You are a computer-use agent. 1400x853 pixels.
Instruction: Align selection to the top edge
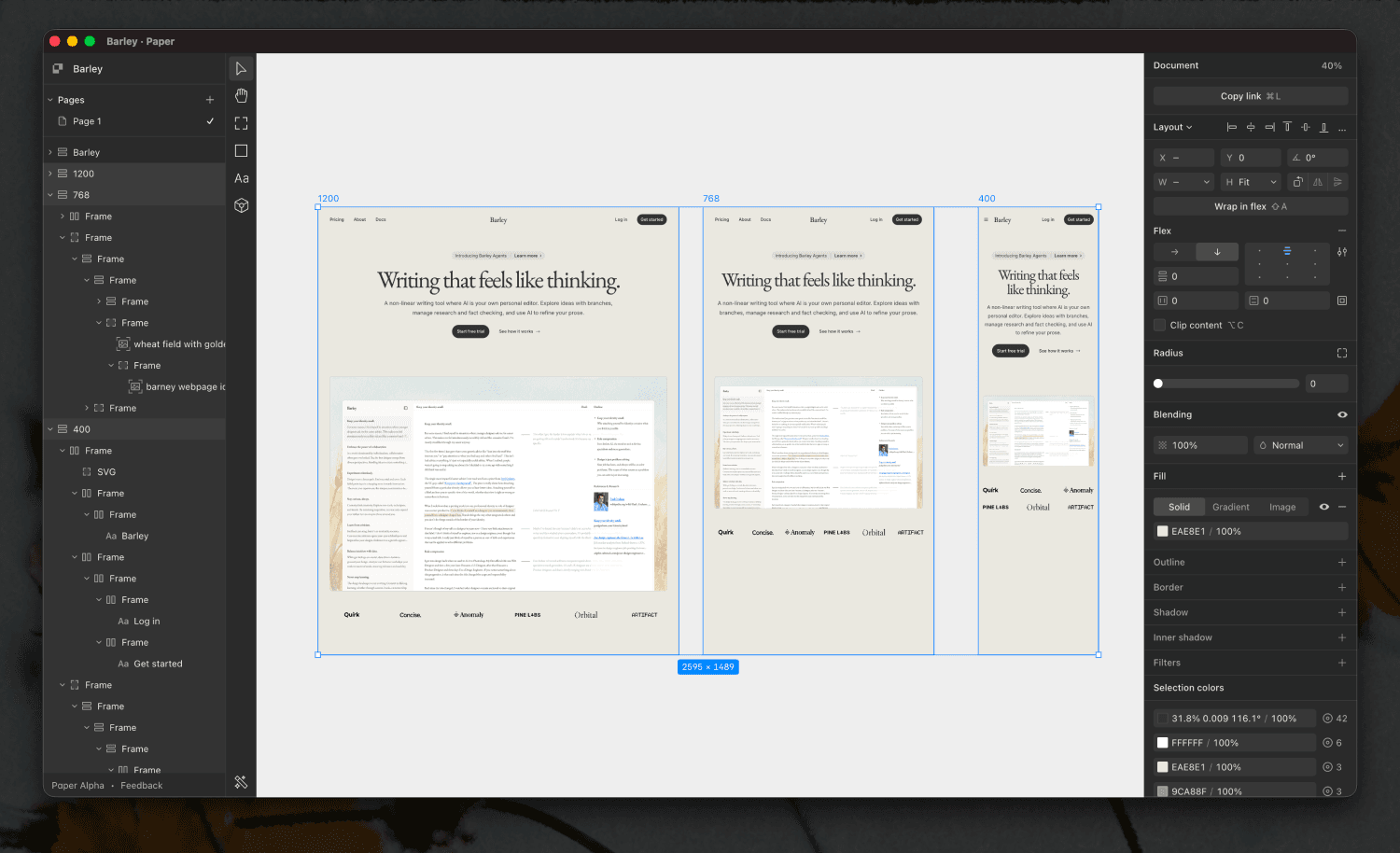click(1287, 127)
